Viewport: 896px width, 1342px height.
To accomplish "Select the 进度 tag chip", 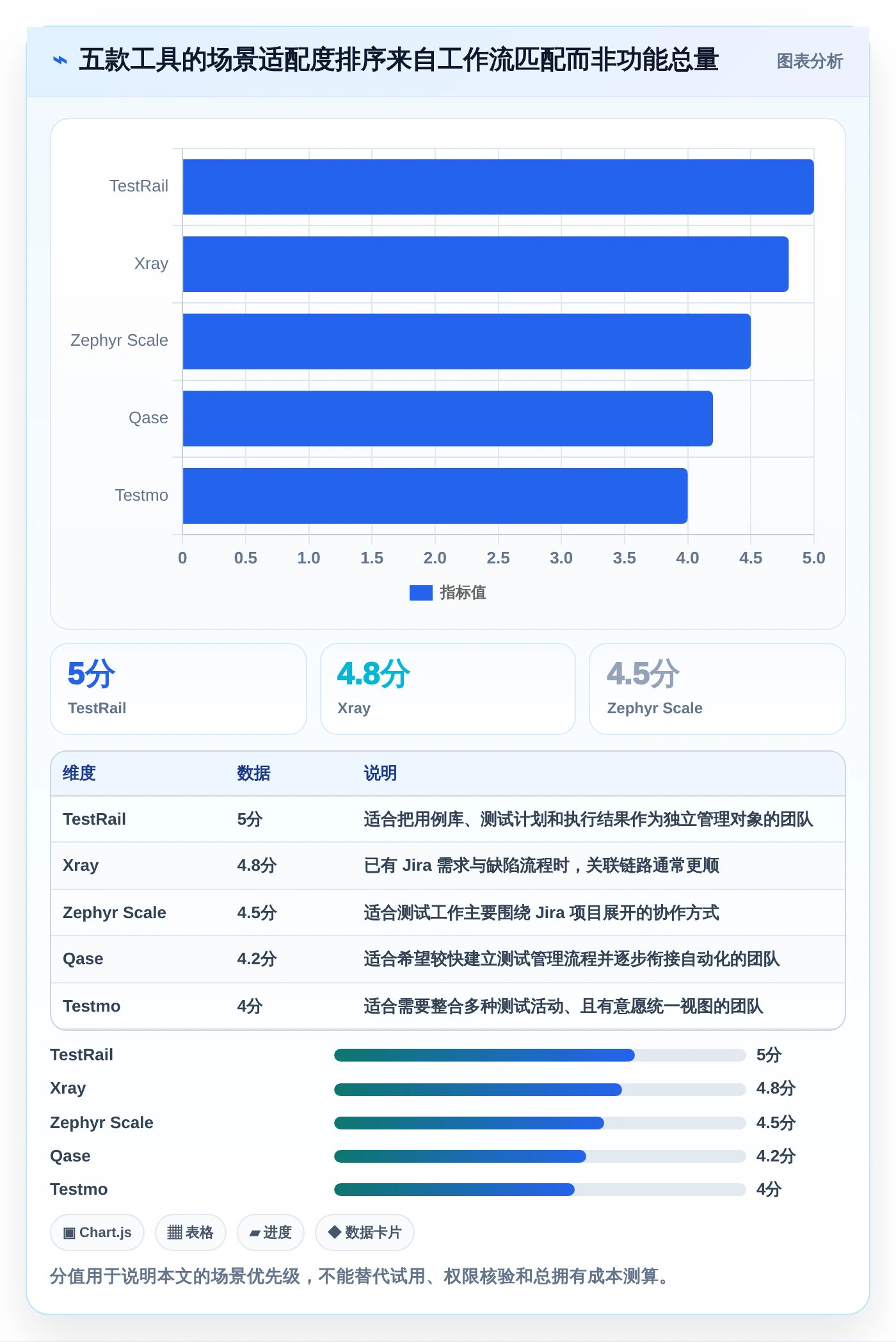I will click(x=270, y=1233).
